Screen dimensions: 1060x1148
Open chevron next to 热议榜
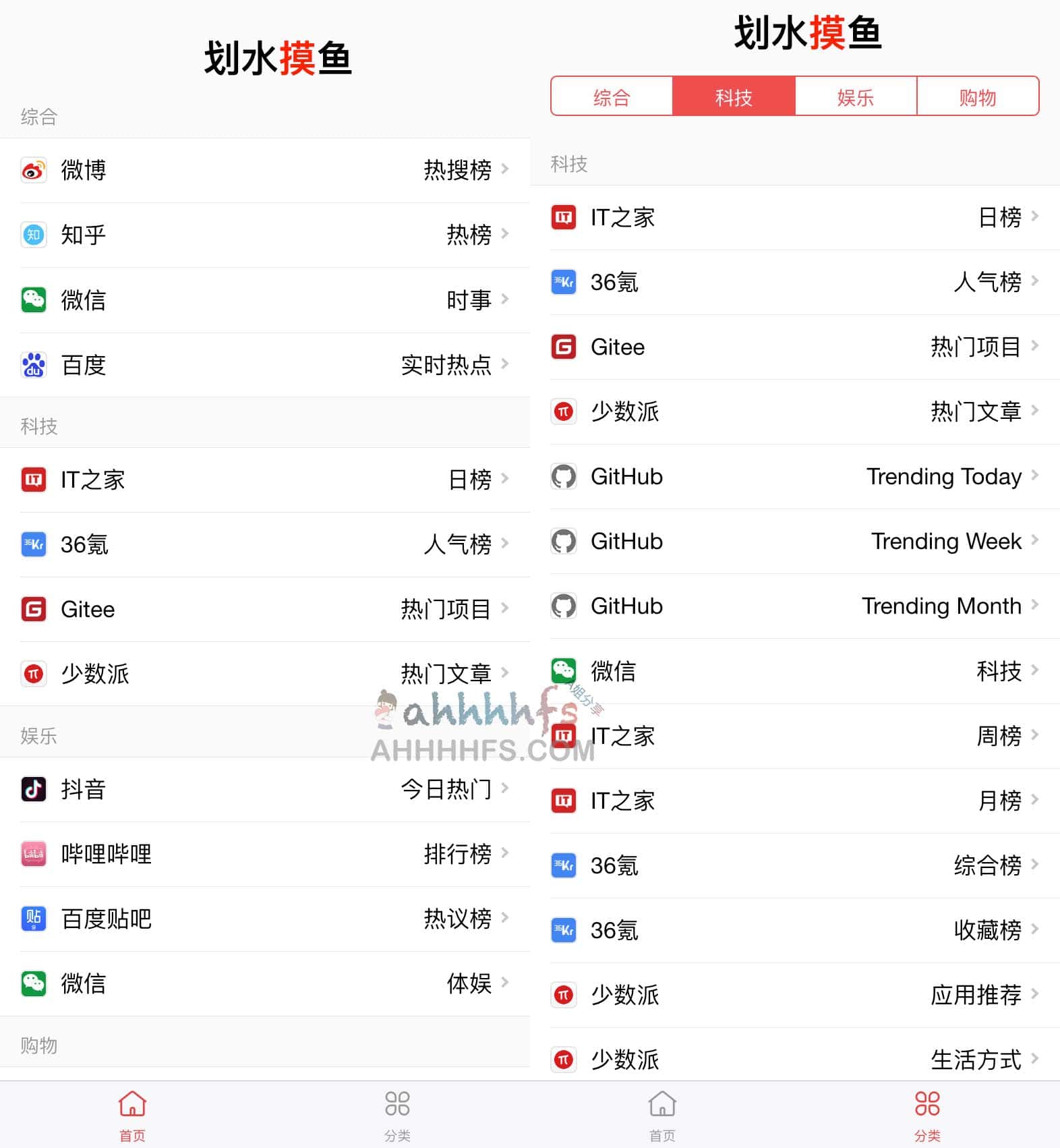pos(505,917)
